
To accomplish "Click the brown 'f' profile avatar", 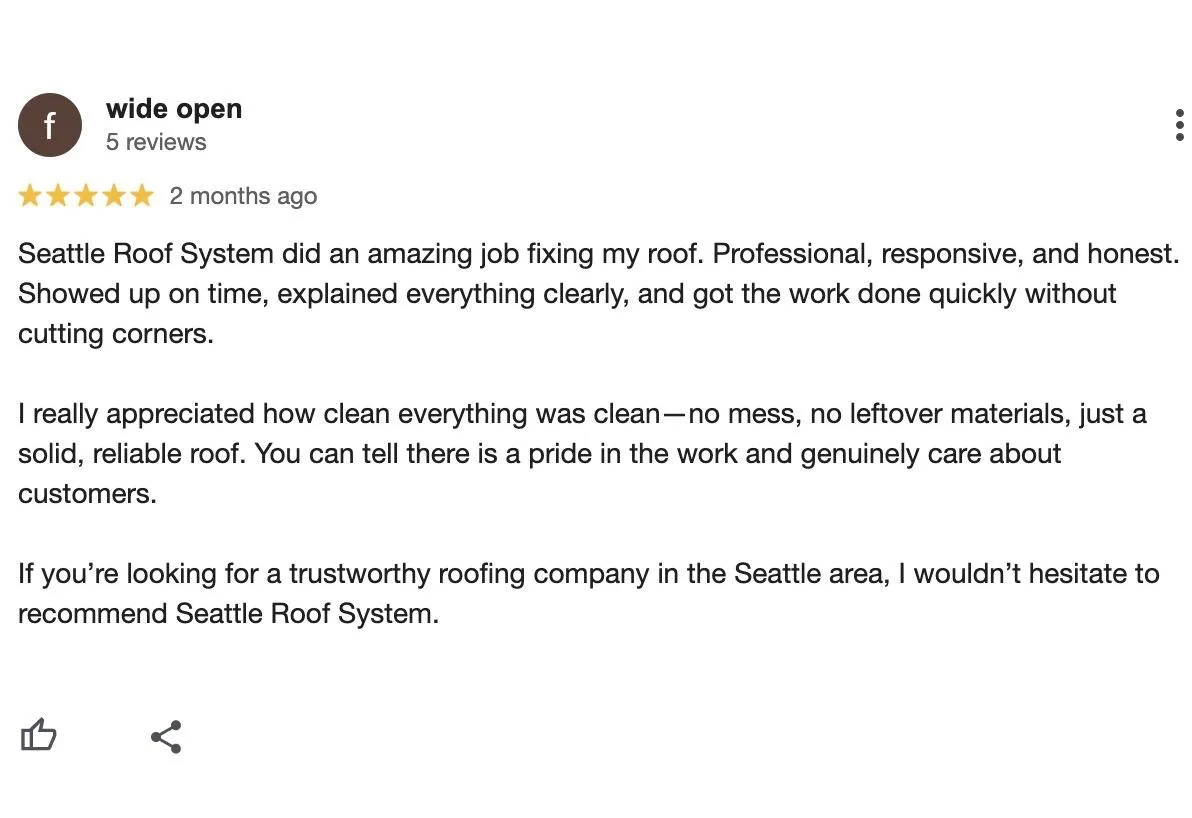I will click(50, 125).
